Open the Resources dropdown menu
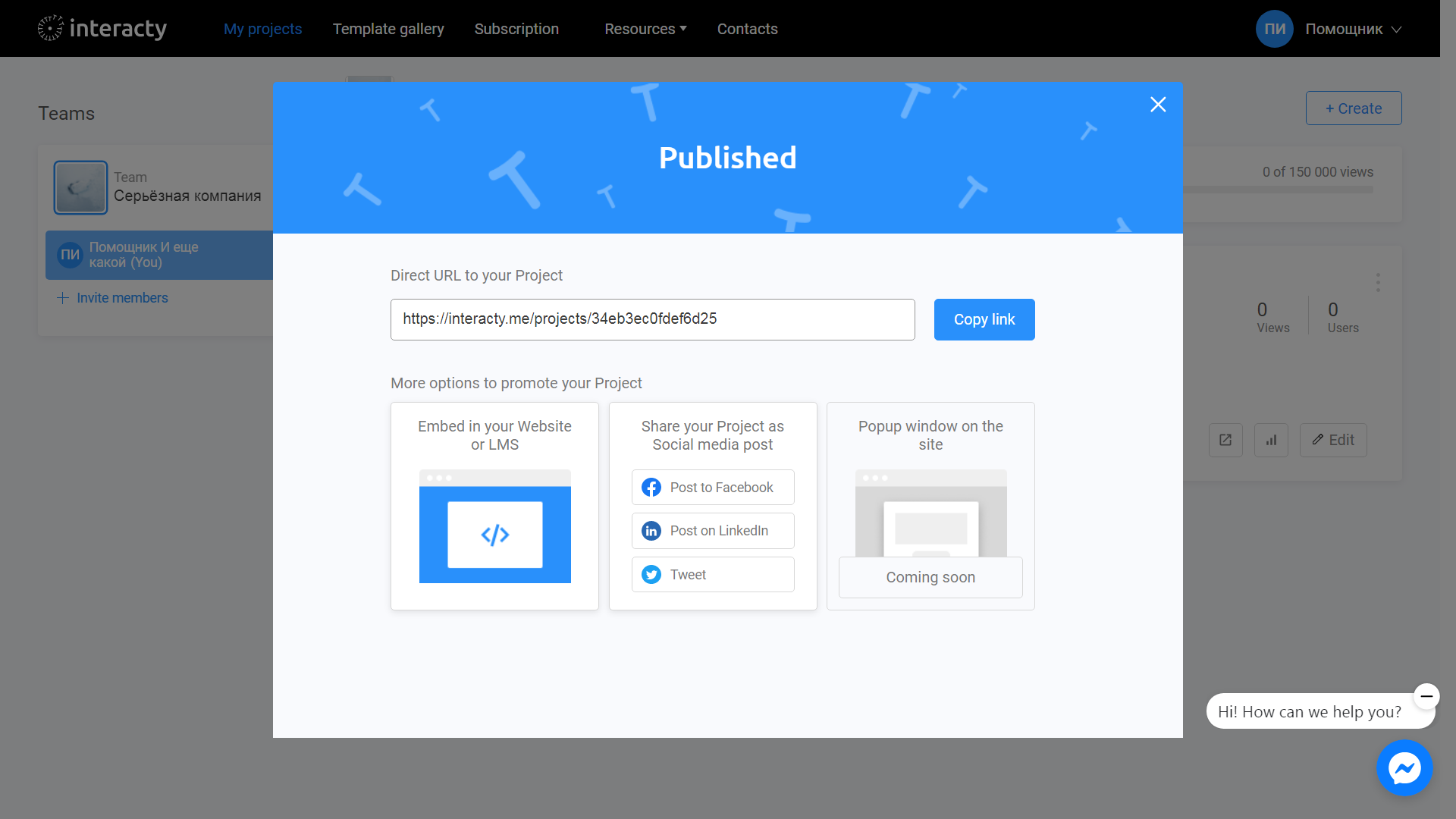This screenshot has width=1456, height=819. click(x=644, y=28)
